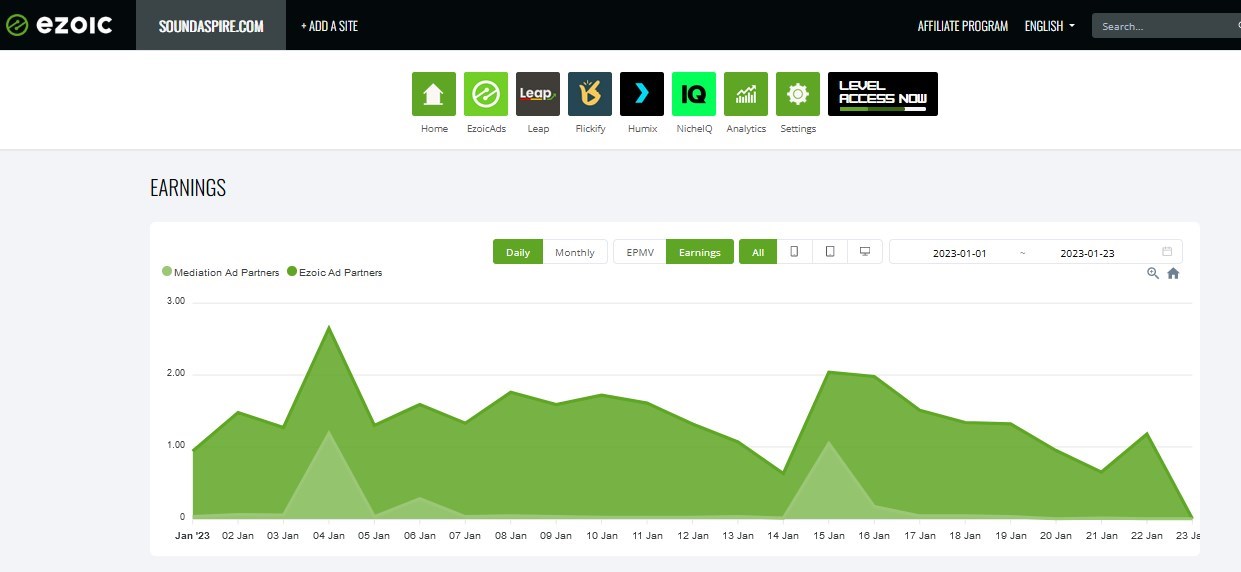Toggle Mediation Ad Partners legend series
Screen dimensions: 1241x572
click(221, 272)
